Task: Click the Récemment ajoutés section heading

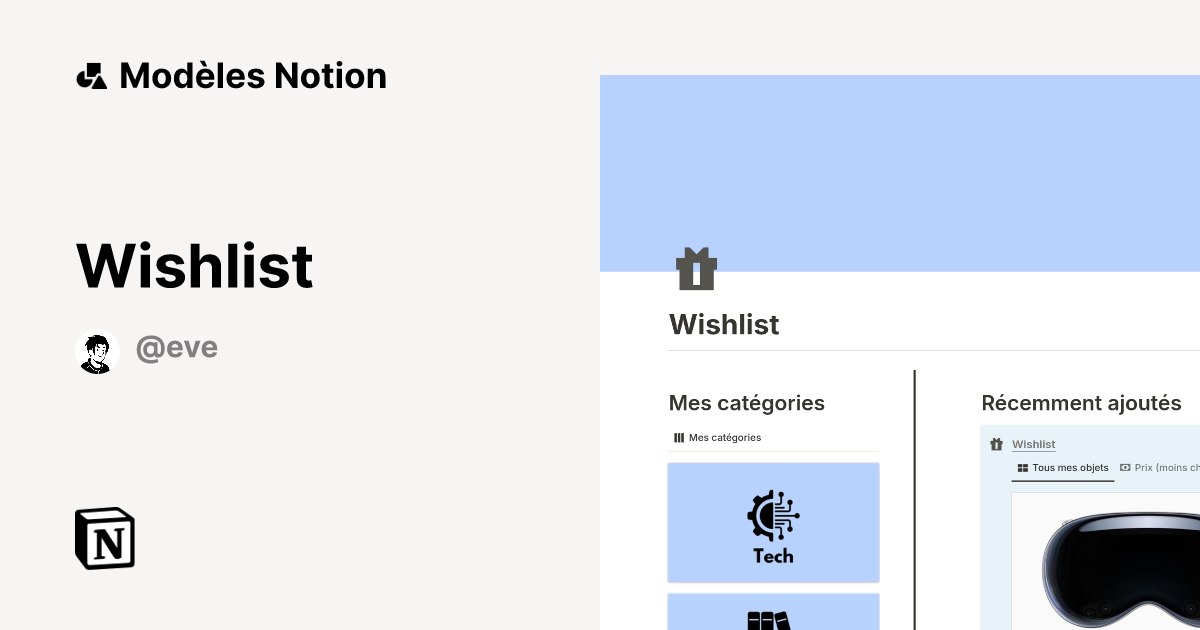Action: 1081,403
